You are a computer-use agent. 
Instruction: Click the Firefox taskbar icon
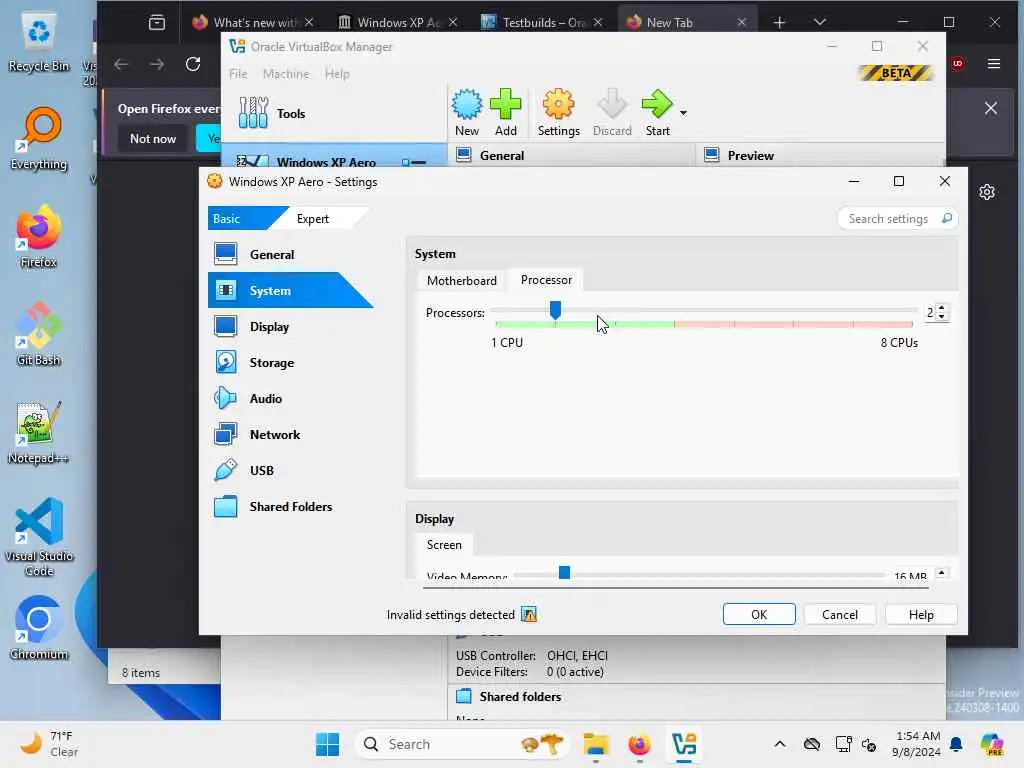(x=639, y=744)
